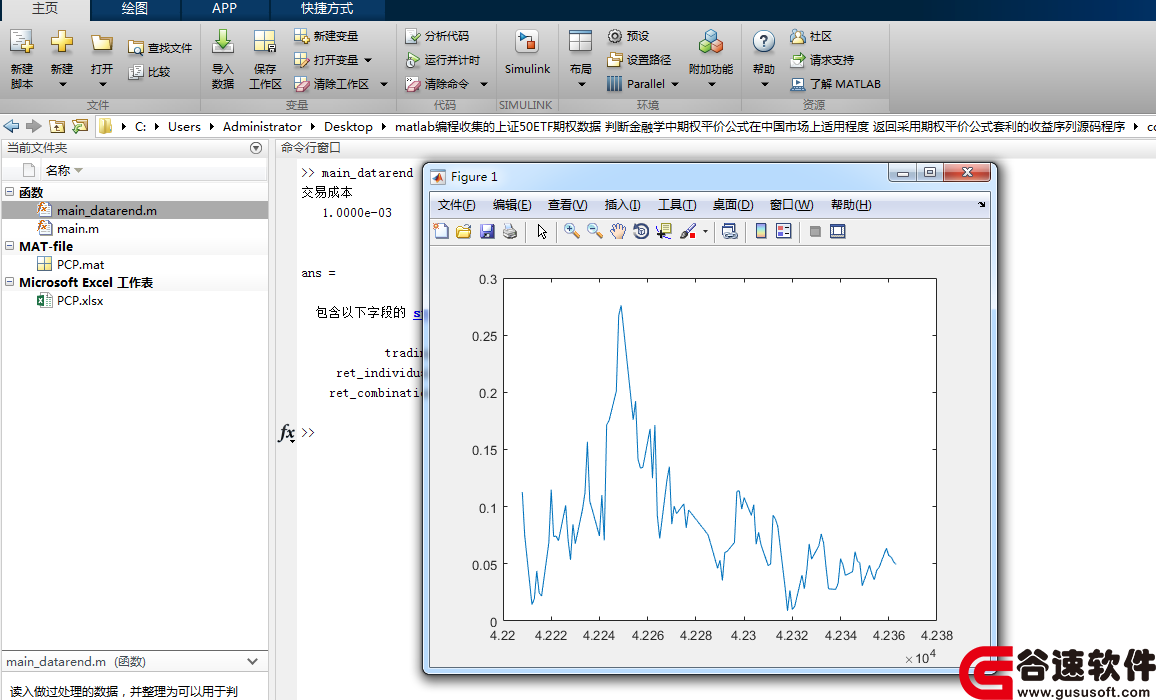Switch to the Shortcuts (快捷方式) tab
This screenshot has height=700, width=1156.
tap(327, 9)
